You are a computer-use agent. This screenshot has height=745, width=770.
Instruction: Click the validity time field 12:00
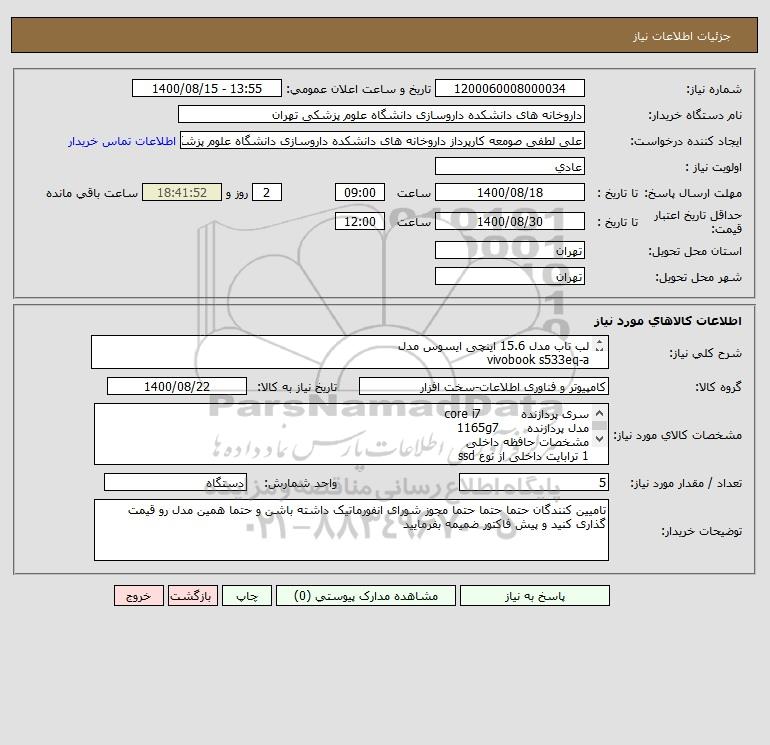tap(360, 221)
